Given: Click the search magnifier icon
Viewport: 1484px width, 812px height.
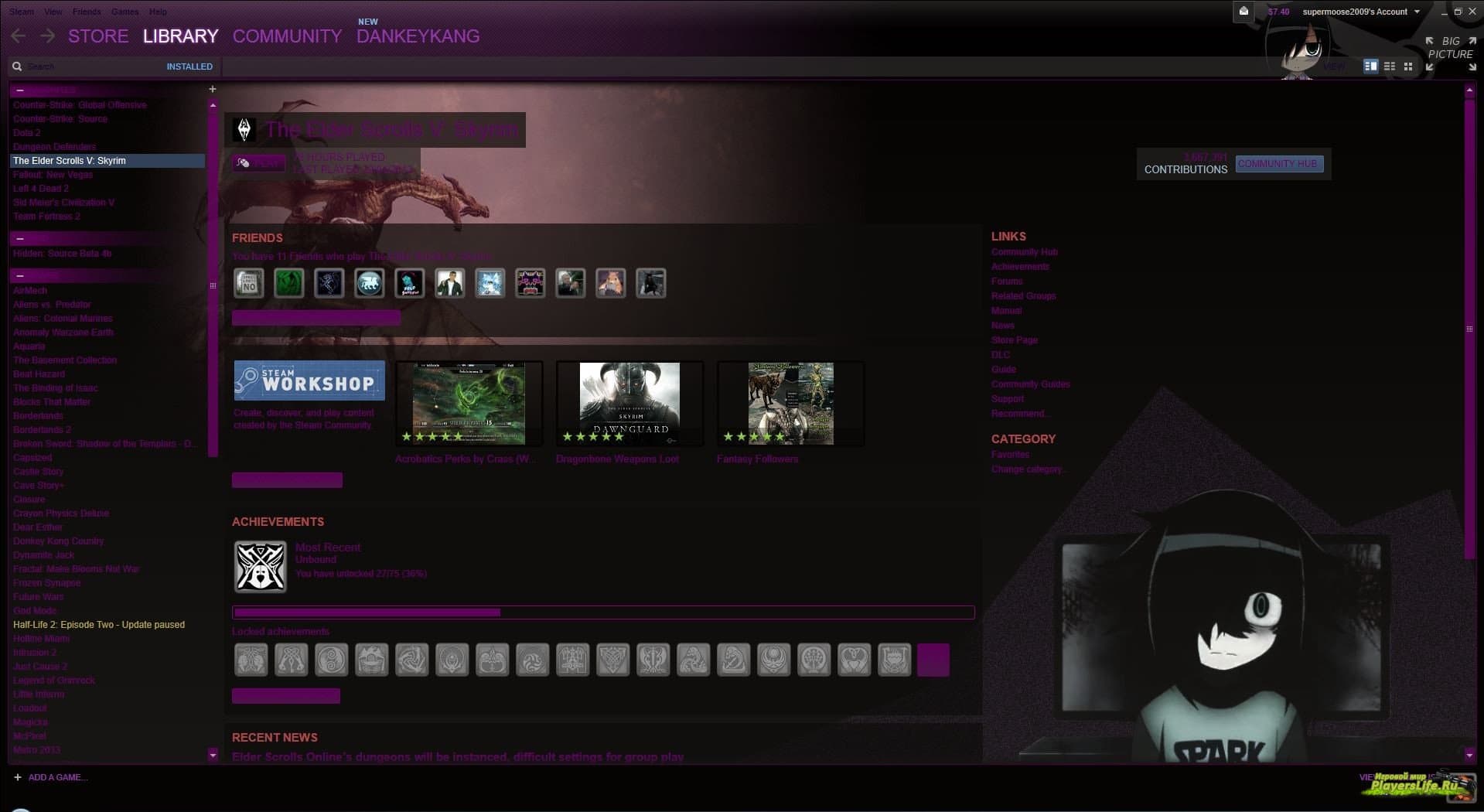Looking at the screenshot, I should (17, 67).
